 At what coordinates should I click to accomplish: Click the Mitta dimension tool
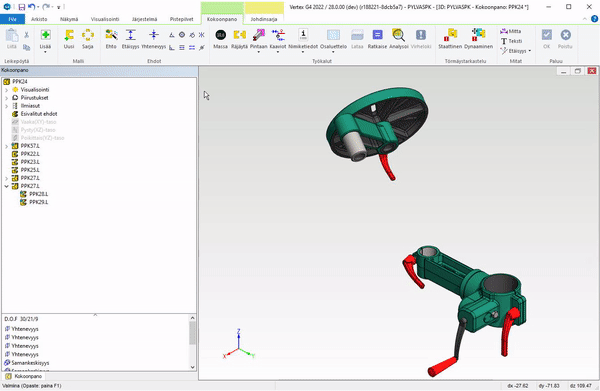click(x=510, y=31)
